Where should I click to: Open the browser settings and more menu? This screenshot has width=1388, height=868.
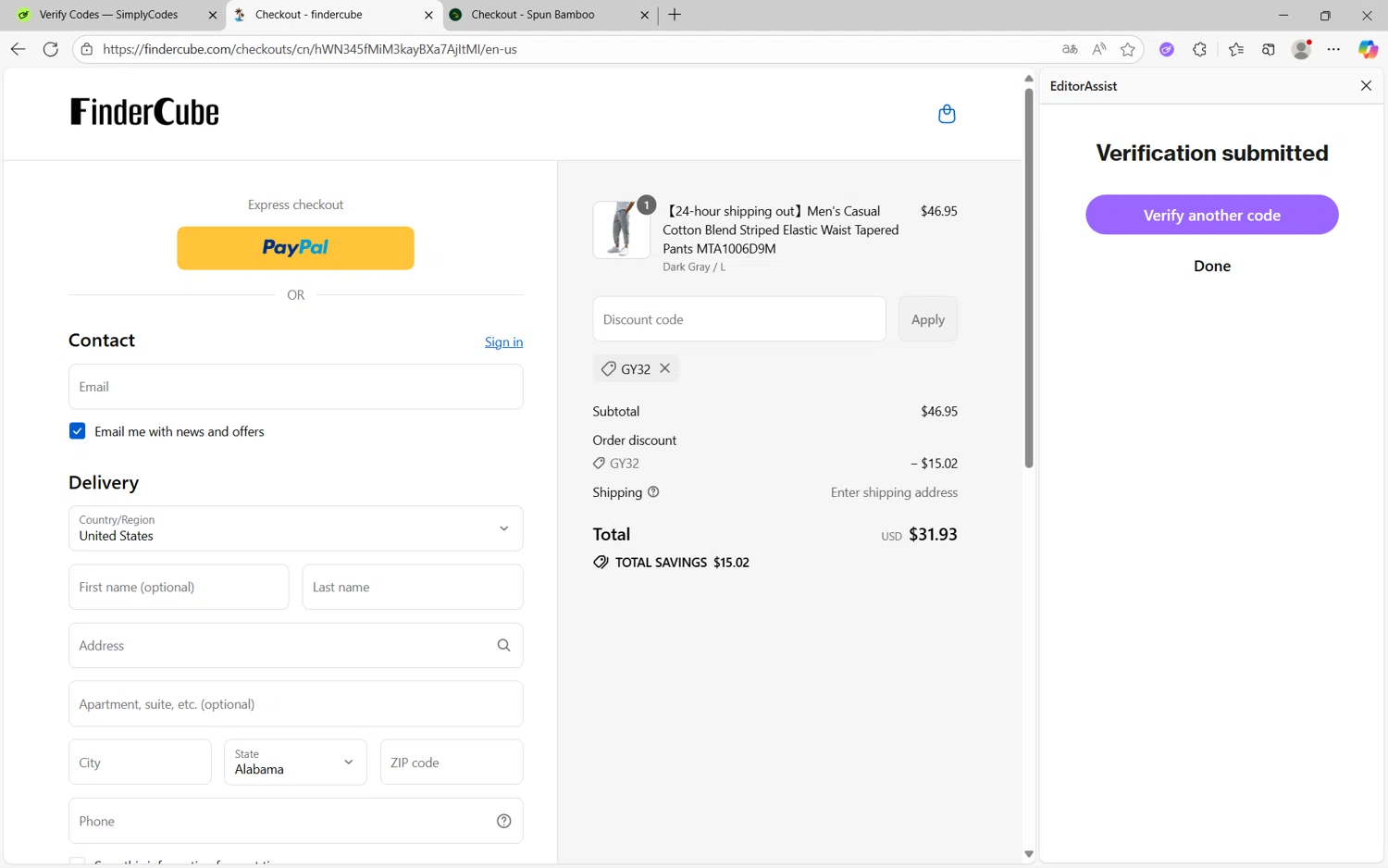tap(1333, 49)
